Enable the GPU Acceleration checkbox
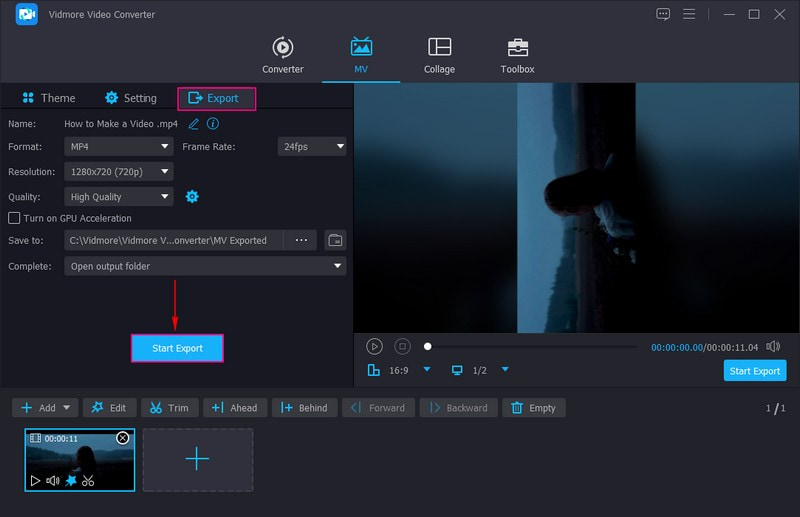 (x=14, y=218)
